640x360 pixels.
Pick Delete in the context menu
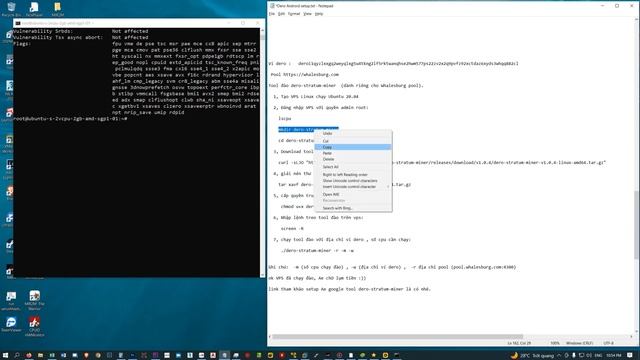click(x=353, y=159)
